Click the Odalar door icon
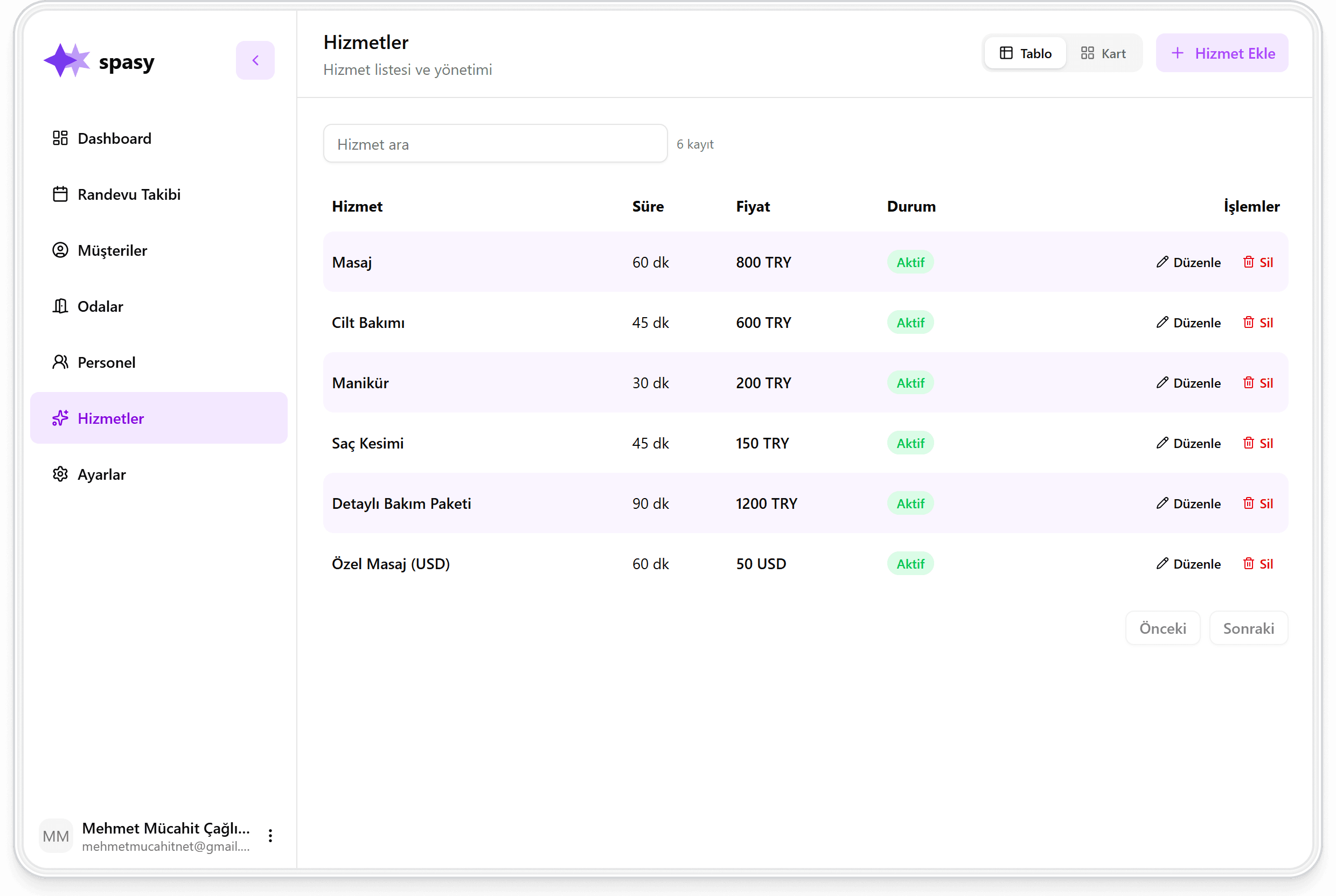The height and width of the screenshot is (896, 1336). [60, 306]
